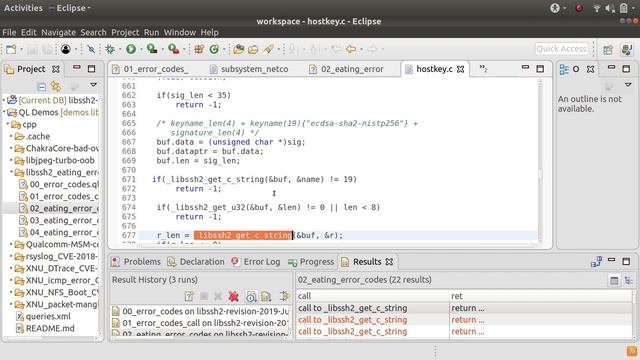Click the export results page icon
Image resolution: width=640 pixels, height=360 pixels.
tap(266, 296)
